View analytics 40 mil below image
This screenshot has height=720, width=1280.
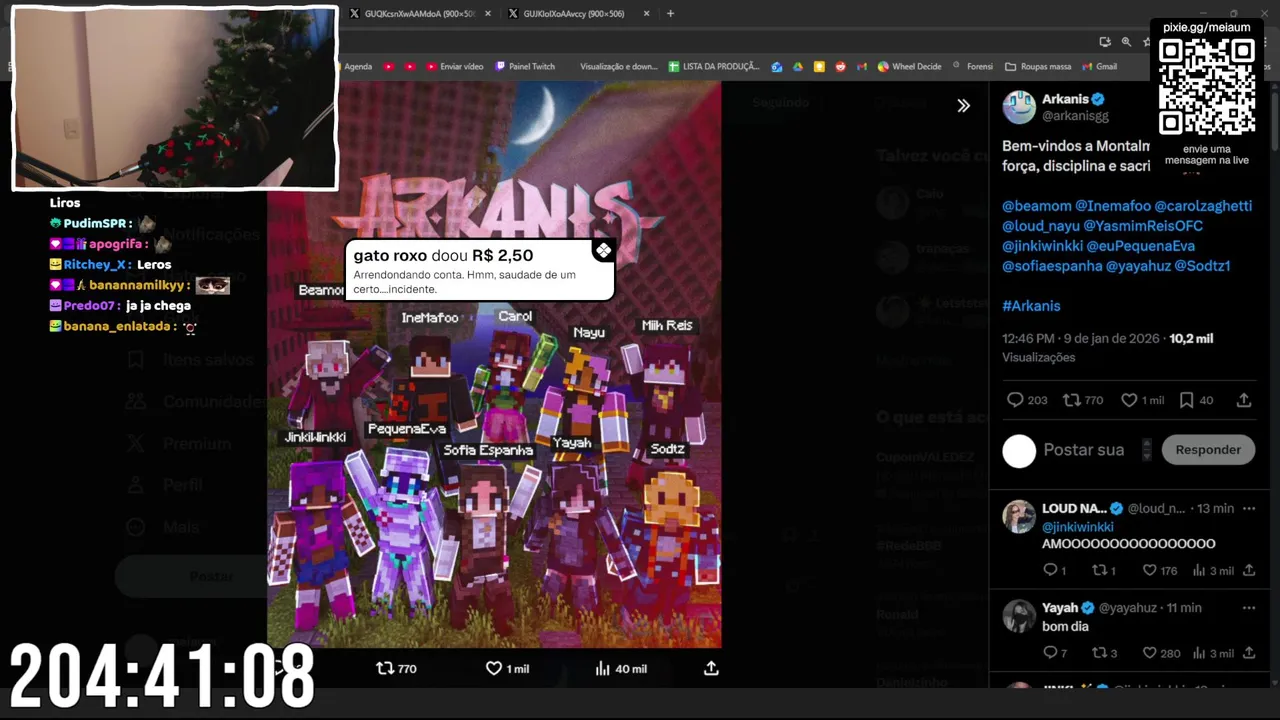602,668
